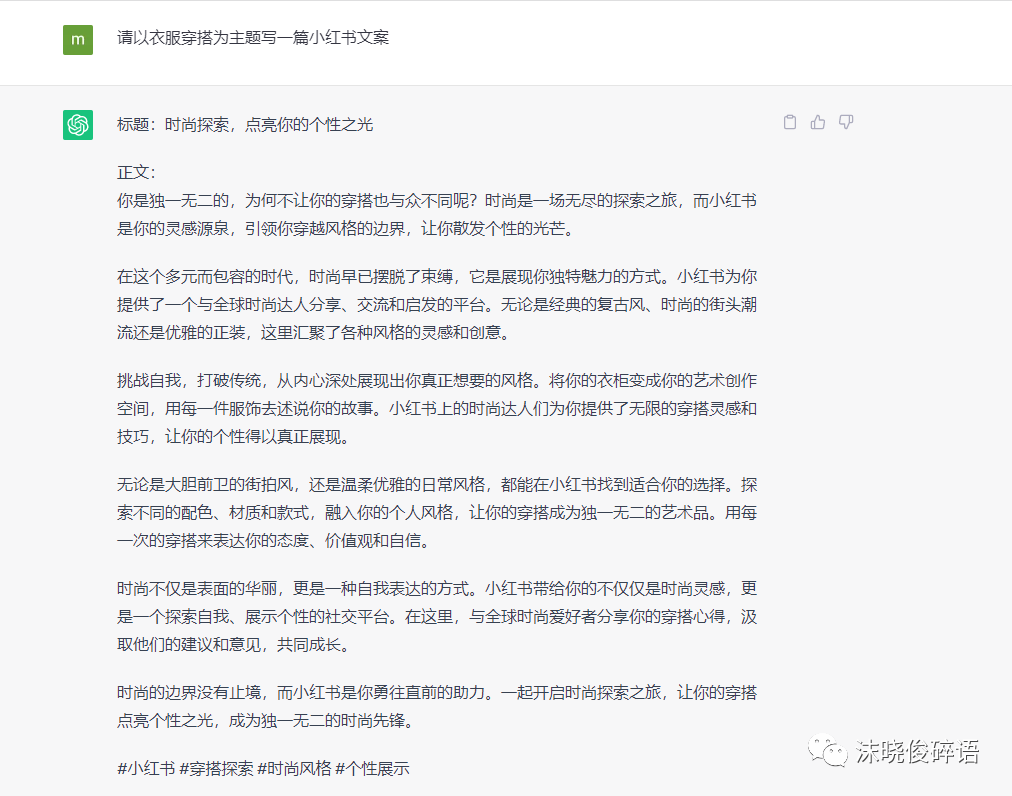Click the 正文: label
The height and width of the screenshot is (796, 1012).
[137, 172]
